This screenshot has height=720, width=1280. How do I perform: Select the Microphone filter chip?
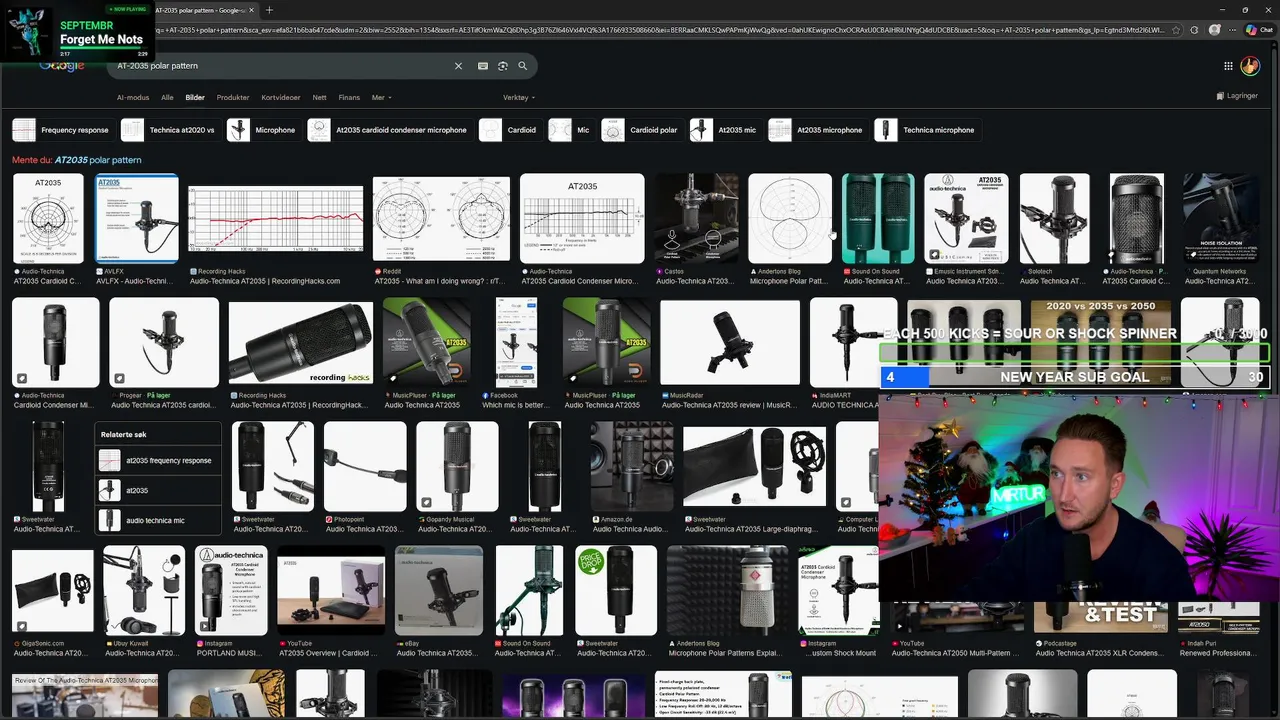pos(263,130)
